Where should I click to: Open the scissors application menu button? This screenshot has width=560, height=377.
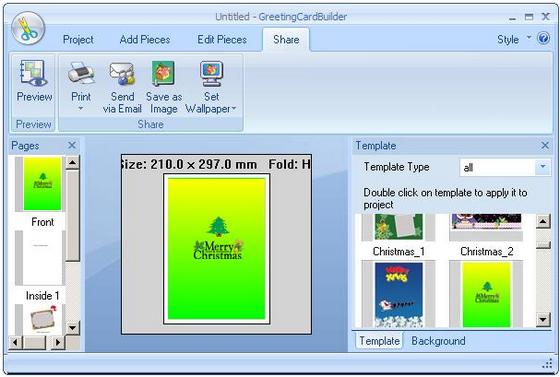[x=28, y=28]
